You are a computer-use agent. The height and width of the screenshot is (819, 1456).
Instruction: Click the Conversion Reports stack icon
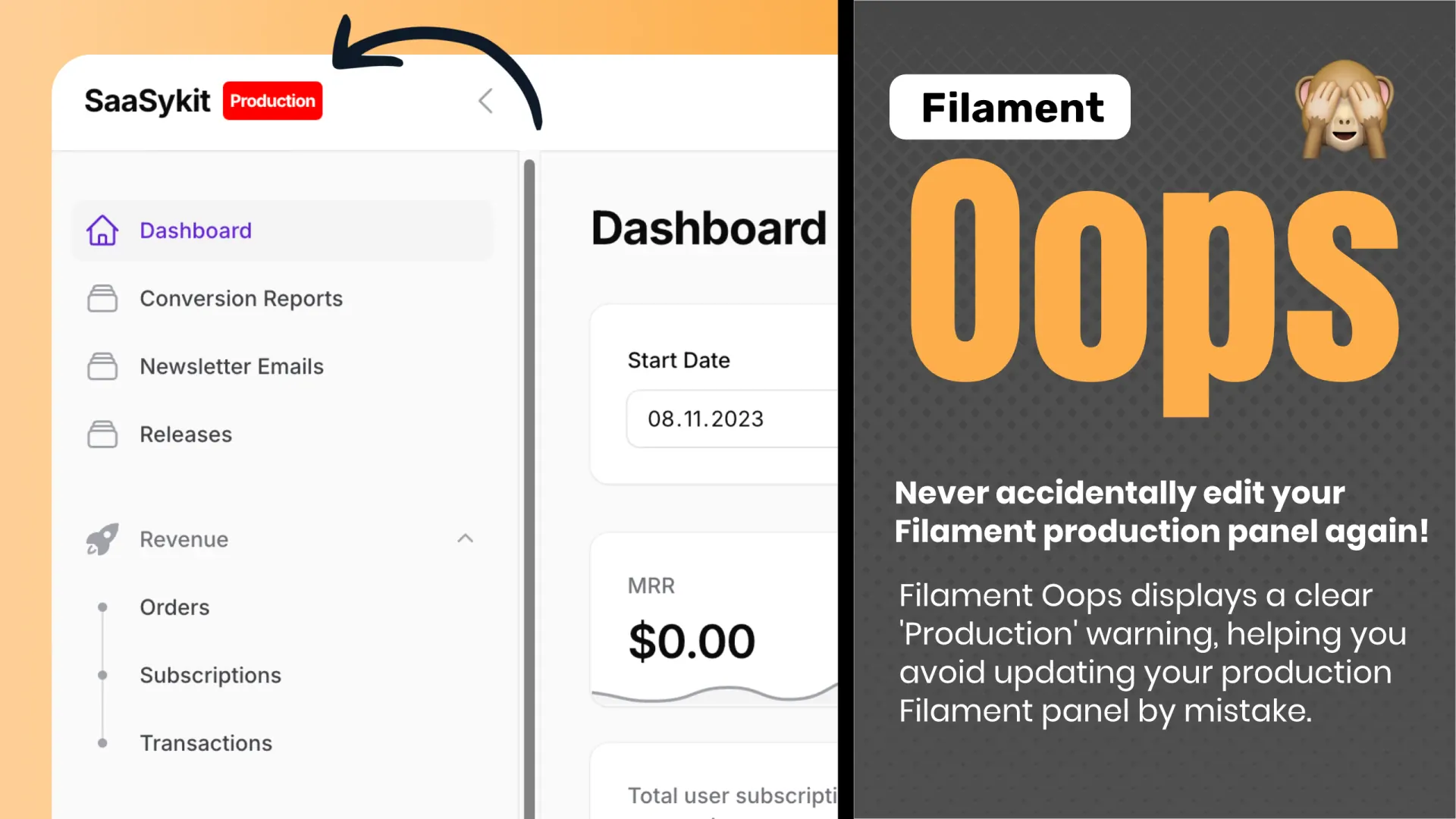102,299
